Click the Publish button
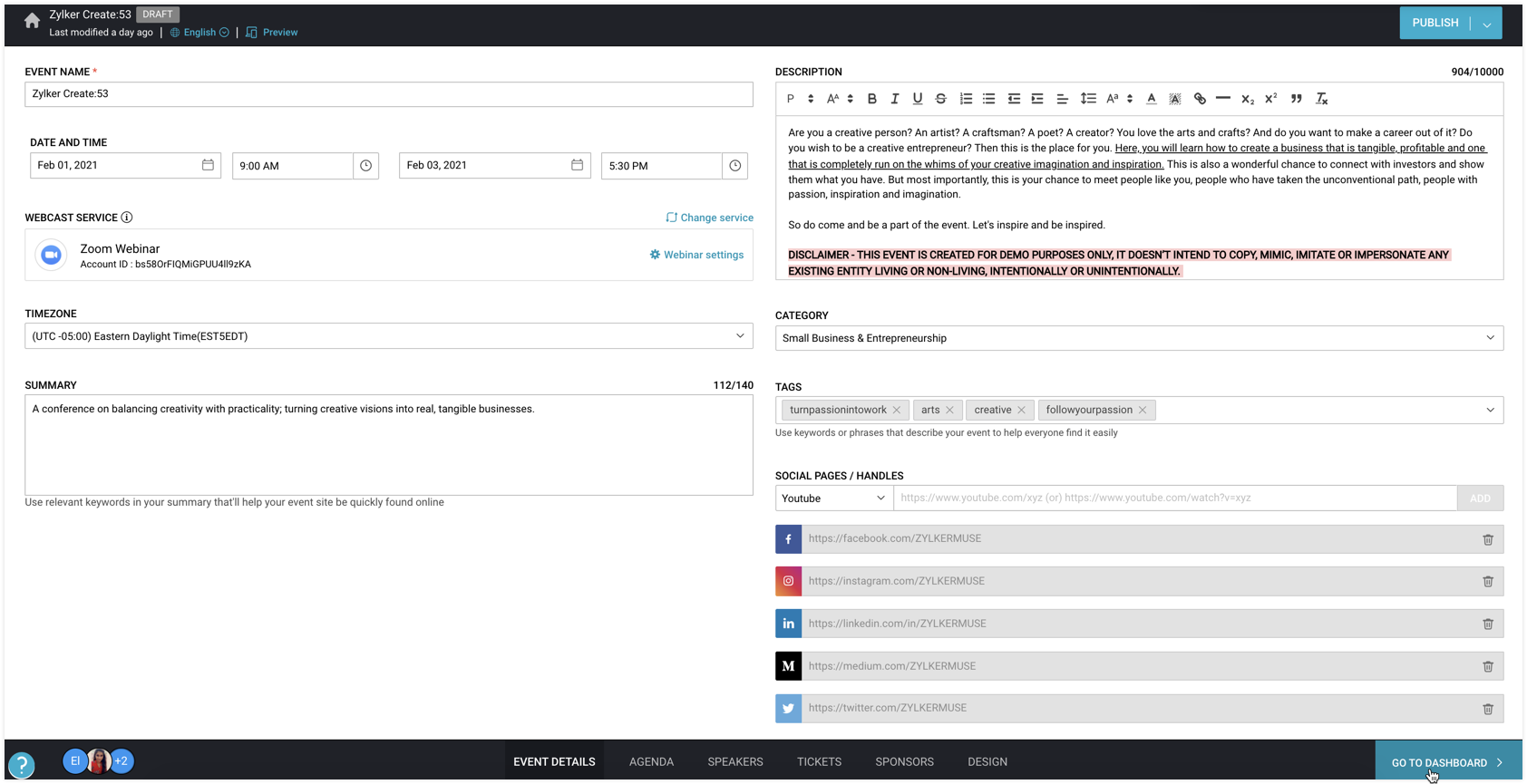 click(1435, 23)
